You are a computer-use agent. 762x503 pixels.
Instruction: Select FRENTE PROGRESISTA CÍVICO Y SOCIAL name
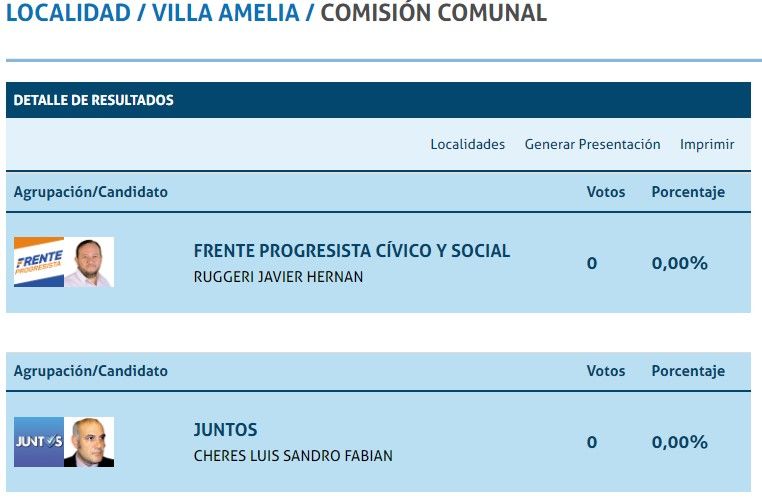351,251
